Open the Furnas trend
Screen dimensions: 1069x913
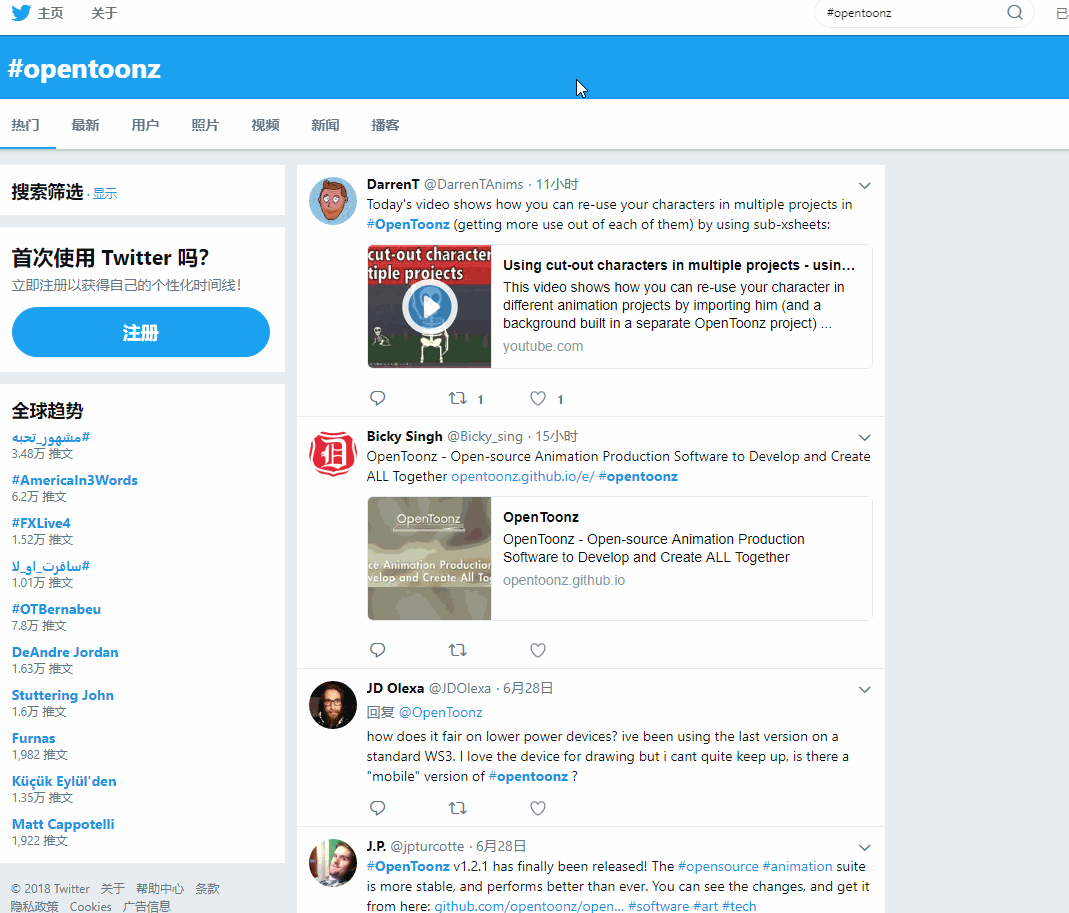(33, 738)
